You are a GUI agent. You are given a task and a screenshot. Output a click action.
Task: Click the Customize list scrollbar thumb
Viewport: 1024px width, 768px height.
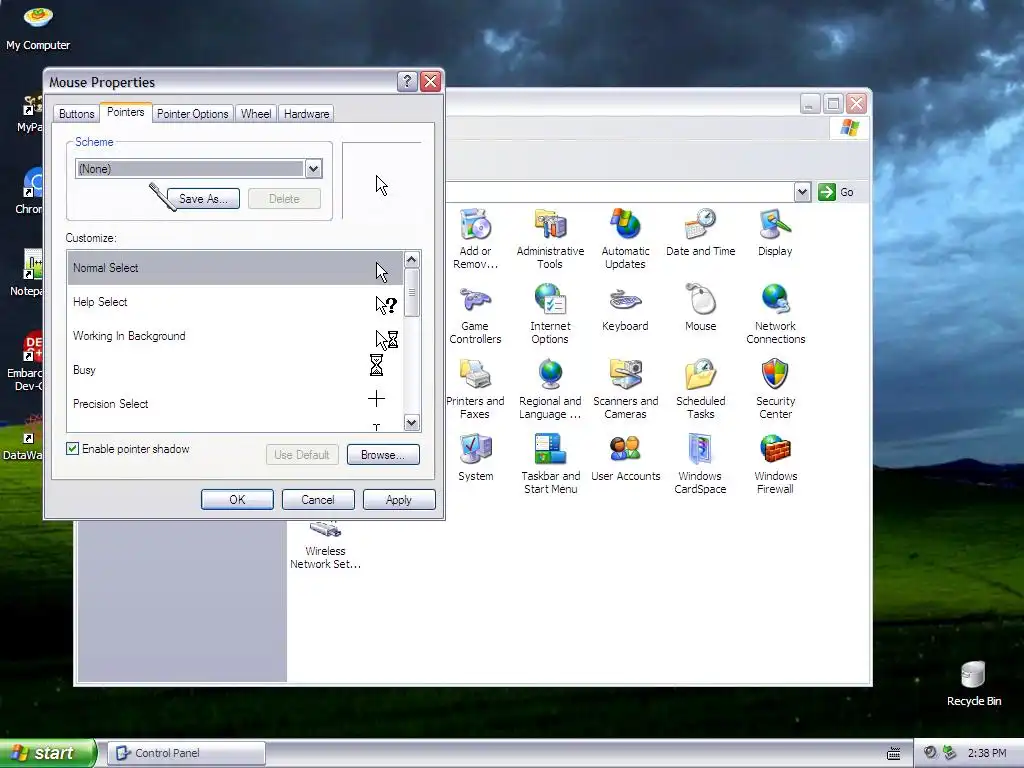(411, 293)
